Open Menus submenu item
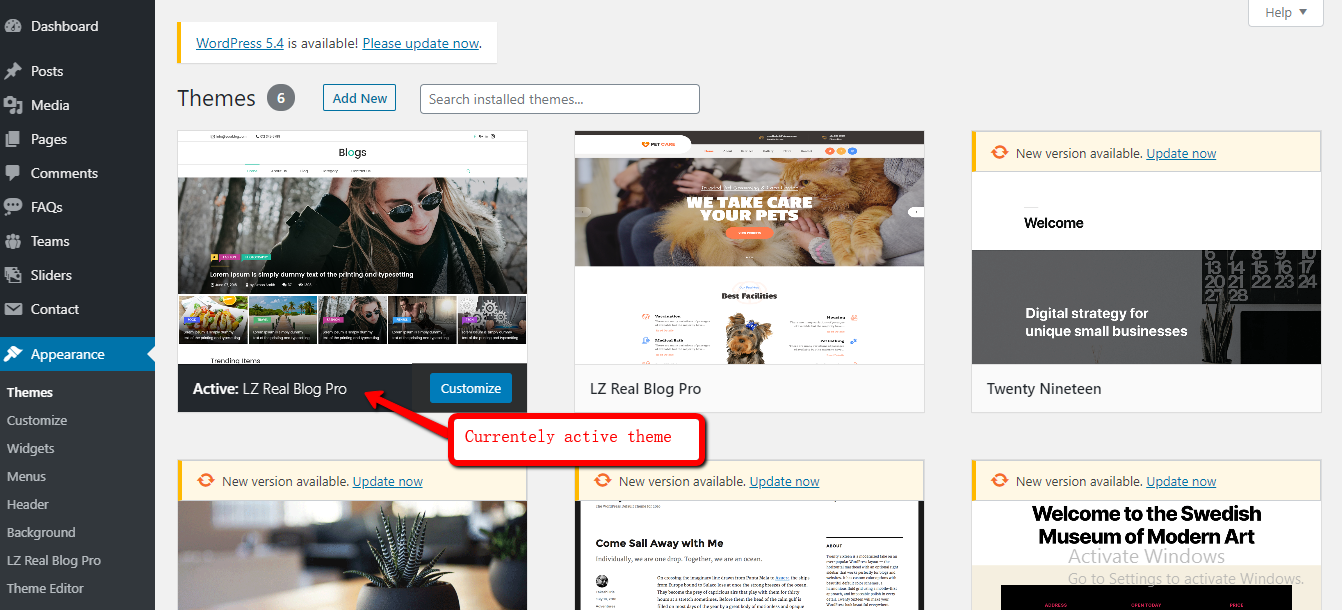The height and width of the screenshot is (610, 1342). [x=27, y=477]
